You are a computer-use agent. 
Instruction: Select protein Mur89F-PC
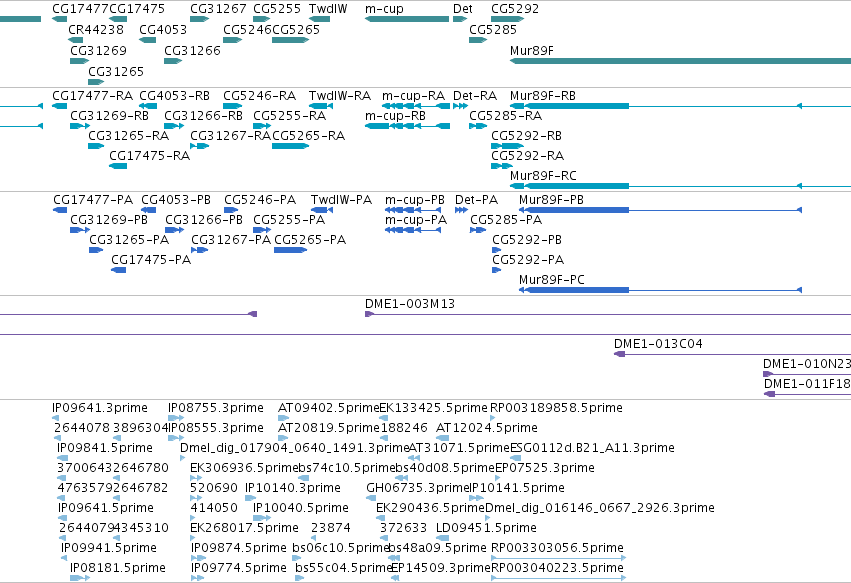tap(551, 280)
